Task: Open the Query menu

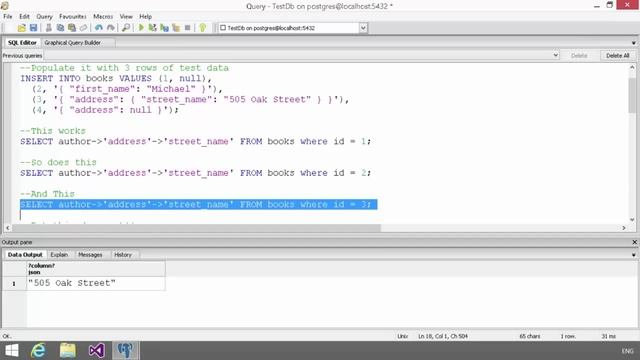Action: pos(44,16)
